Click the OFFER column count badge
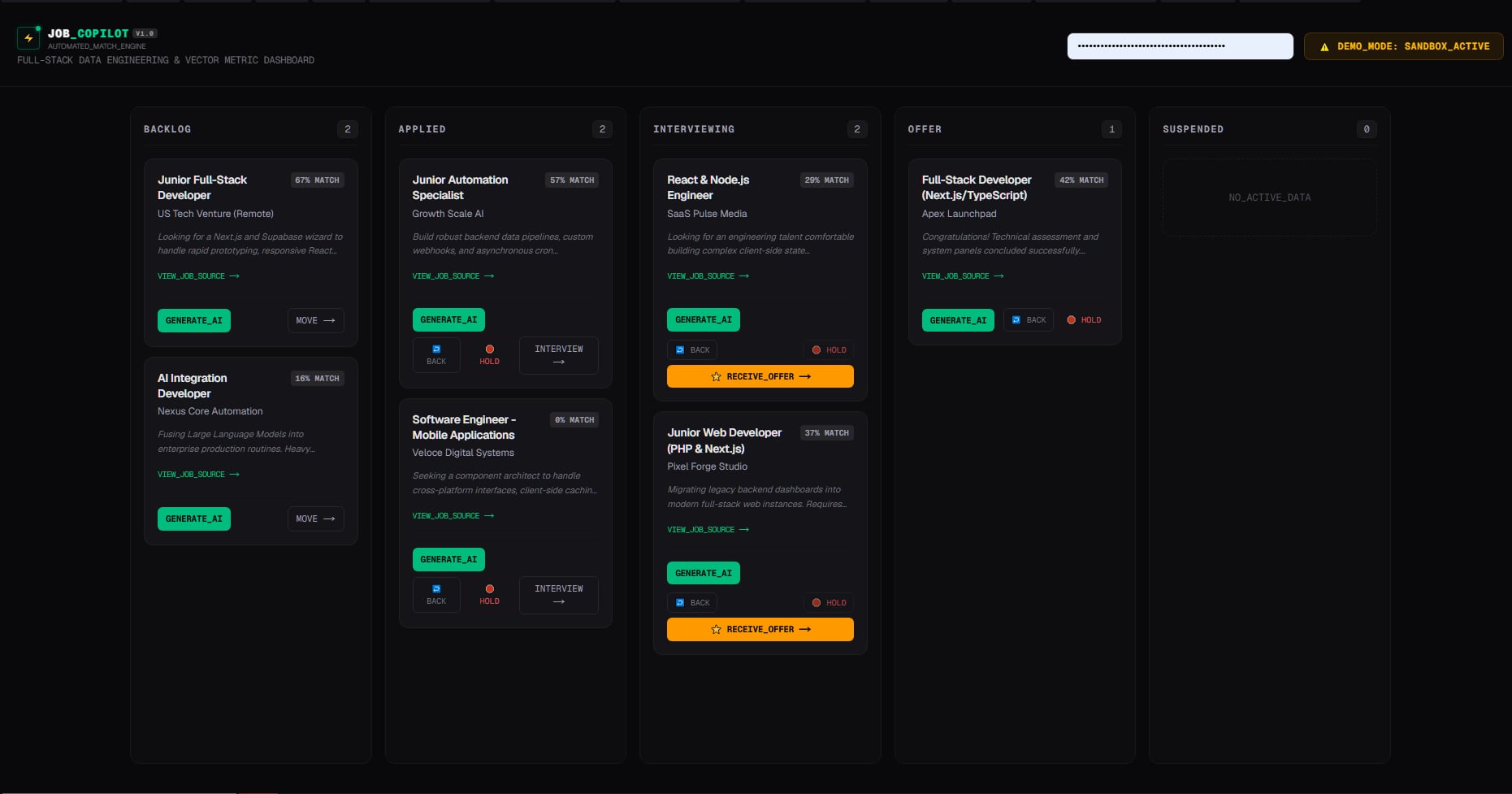Viewport: 1512px width, 794px height. tap(1111, 129)
